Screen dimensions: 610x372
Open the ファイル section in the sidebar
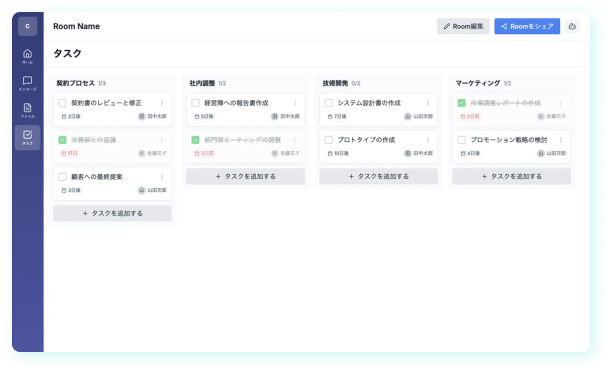click(27, 111)
